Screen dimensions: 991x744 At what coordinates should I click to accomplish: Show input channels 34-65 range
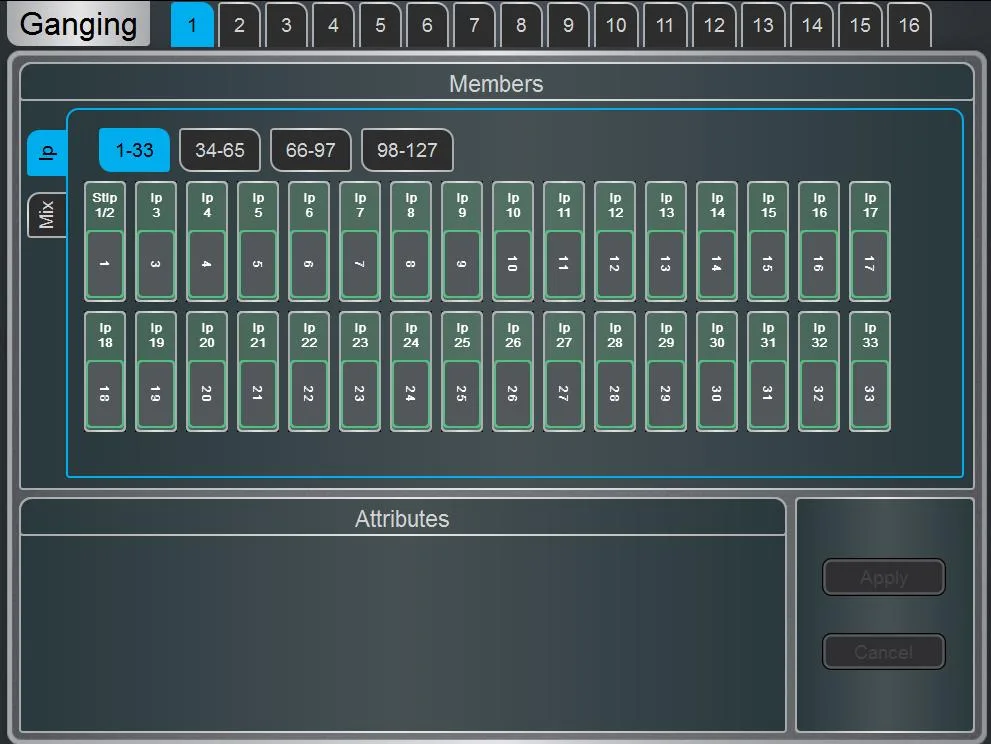(219, 150)
